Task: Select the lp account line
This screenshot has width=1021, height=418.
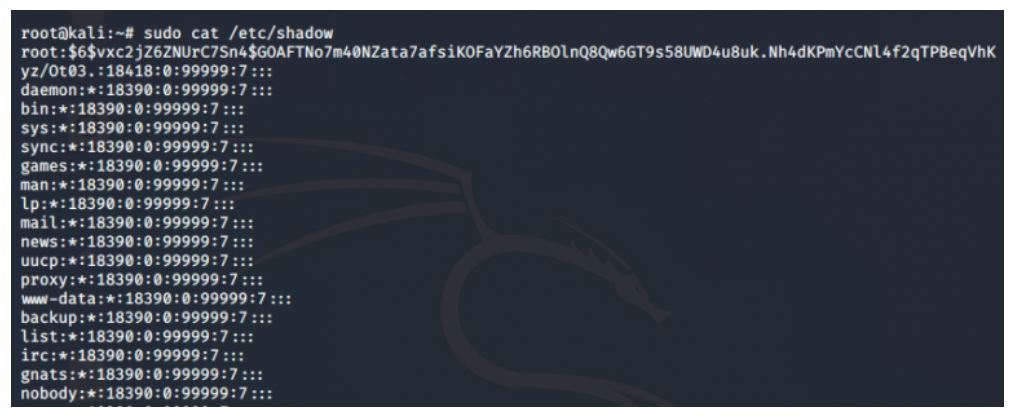Action: click(x=128, y=204)
